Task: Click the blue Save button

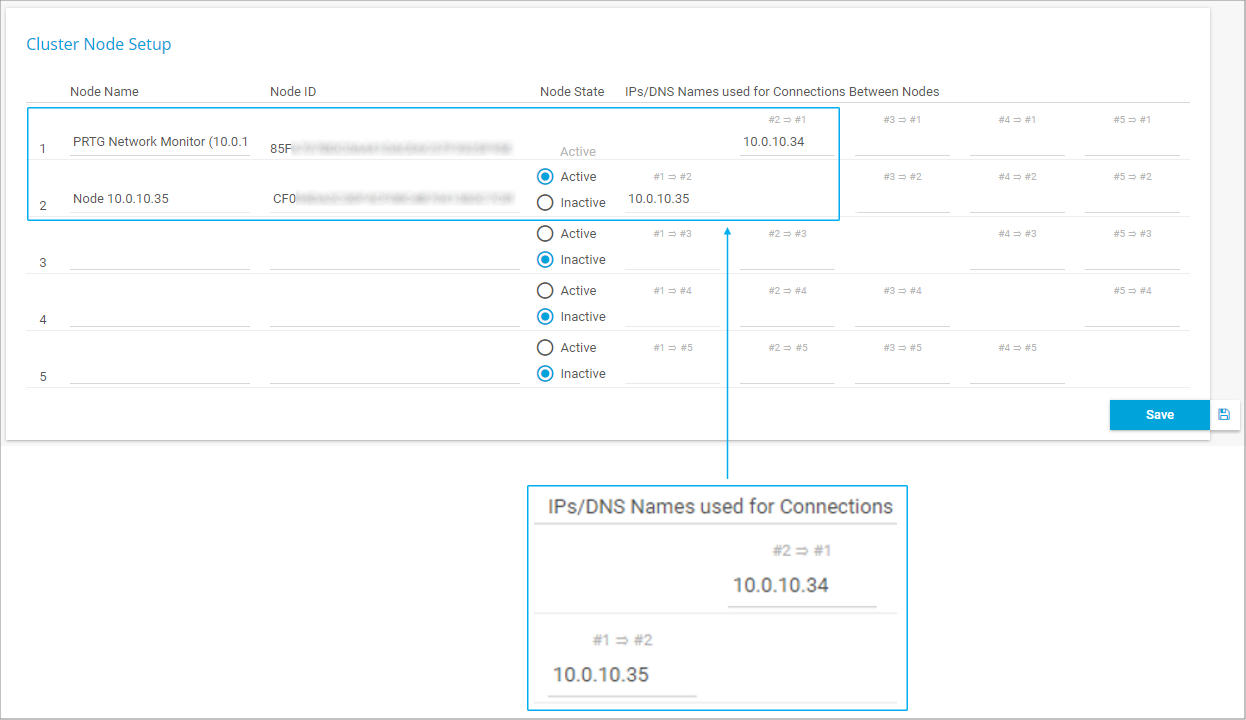Action: [x=1159, y=414]
